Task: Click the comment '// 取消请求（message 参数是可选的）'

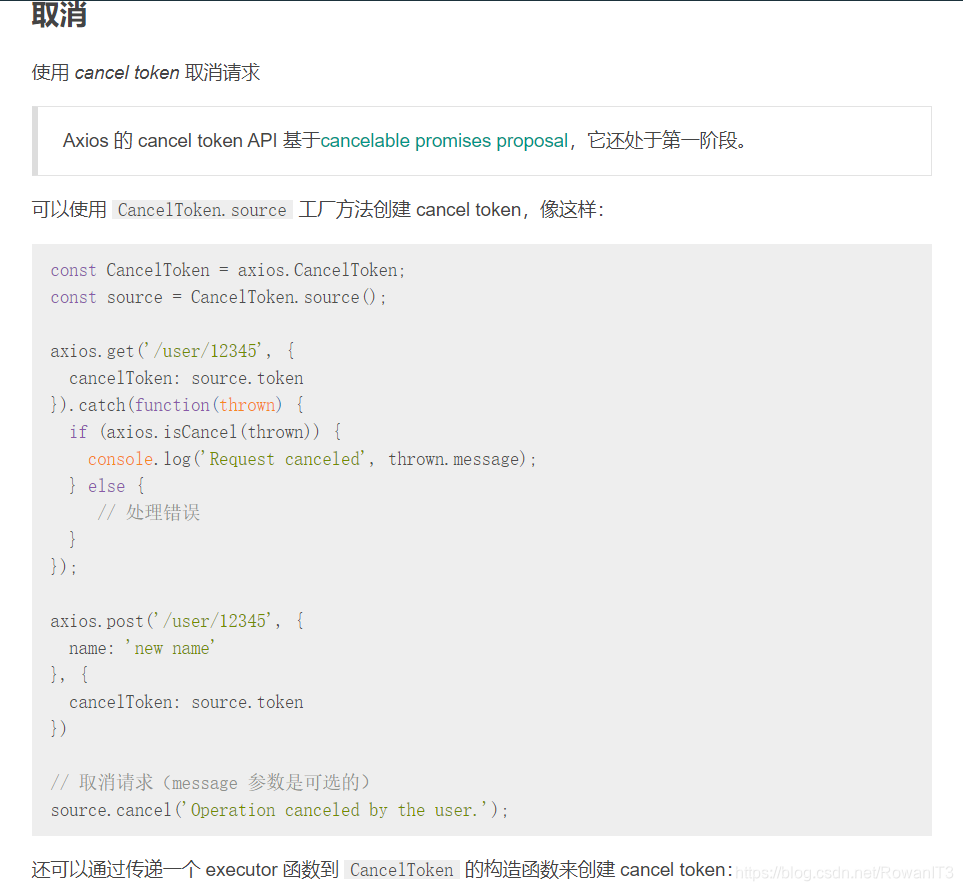Action: (x=210, y=783)
